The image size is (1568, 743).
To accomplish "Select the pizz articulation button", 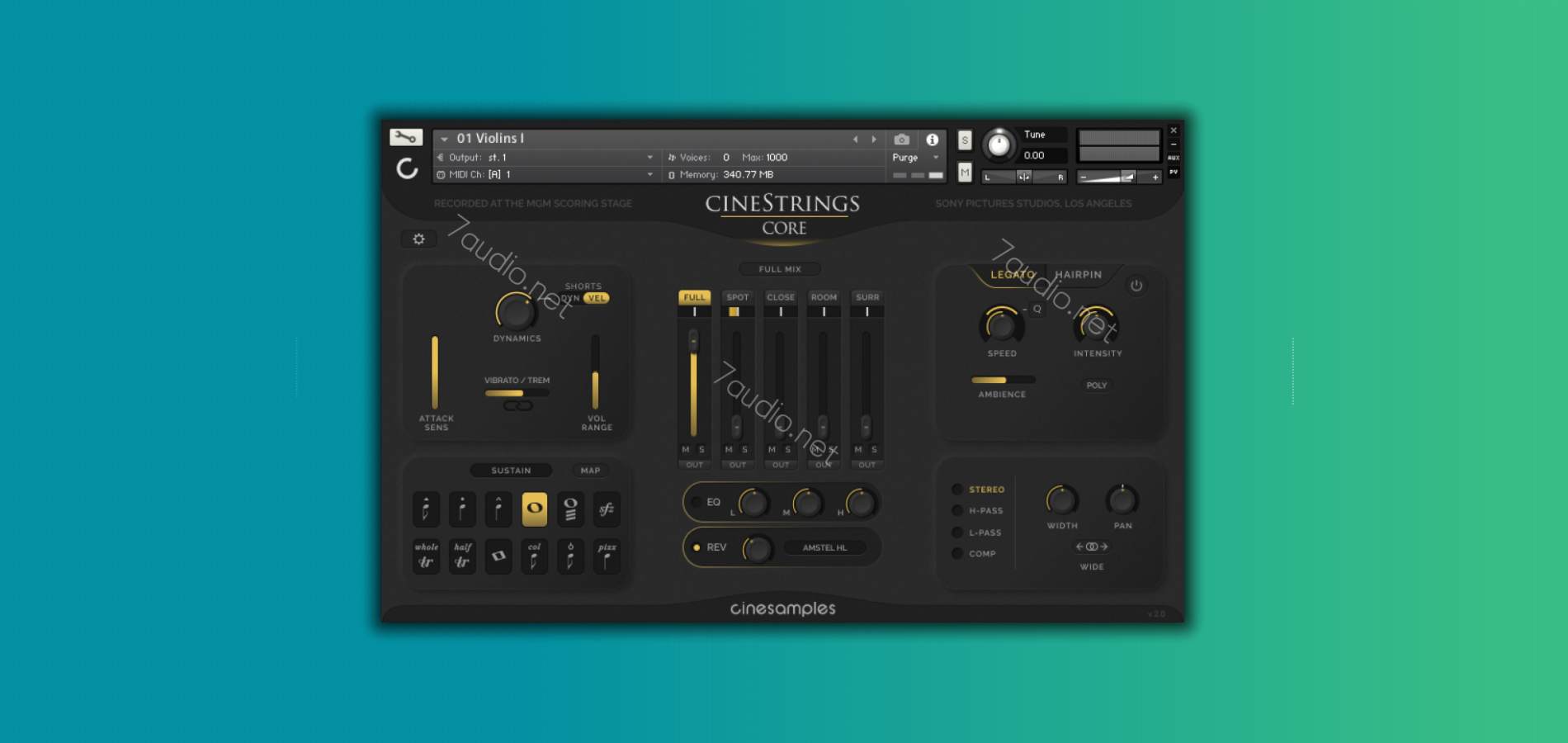I will (607, 556).
